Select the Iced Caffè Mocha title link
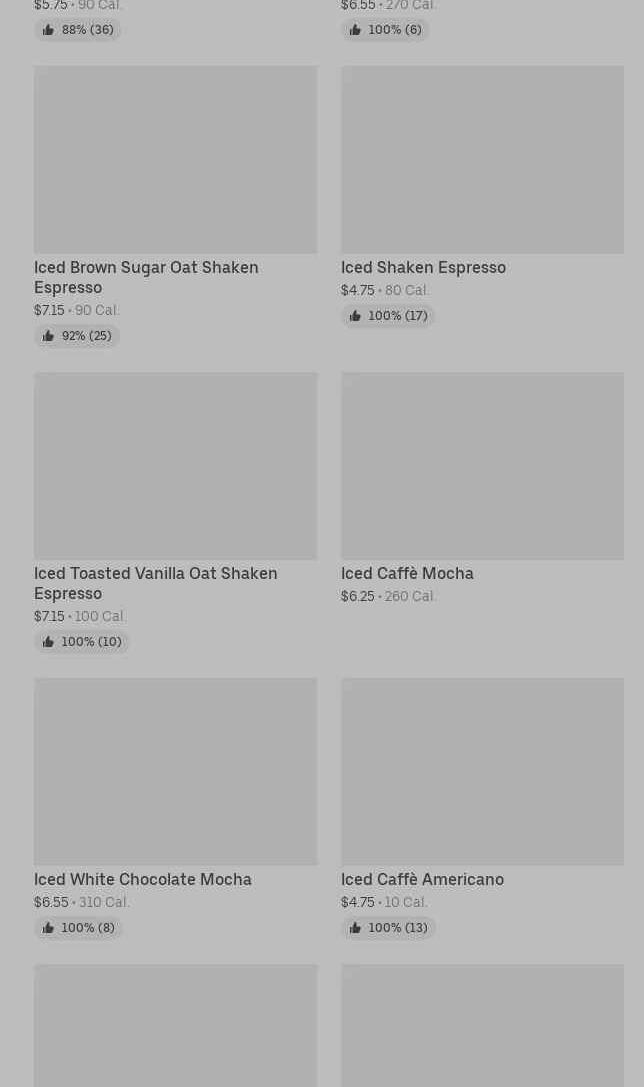Screen dimensions: 644x1087 click(407, 573)
